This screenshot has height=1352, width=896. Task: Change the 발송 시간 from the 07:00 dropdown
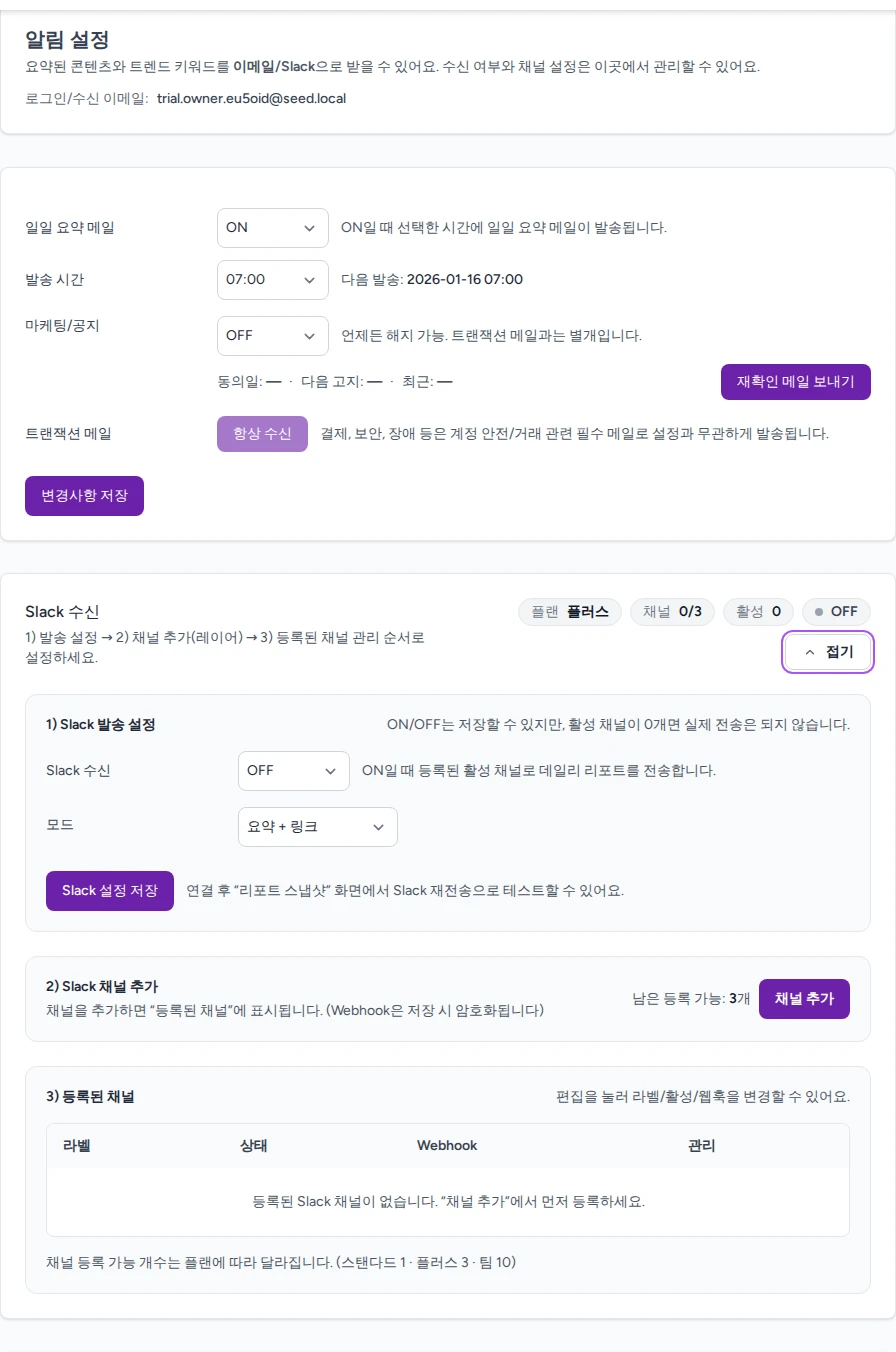[x=272, y=279]
